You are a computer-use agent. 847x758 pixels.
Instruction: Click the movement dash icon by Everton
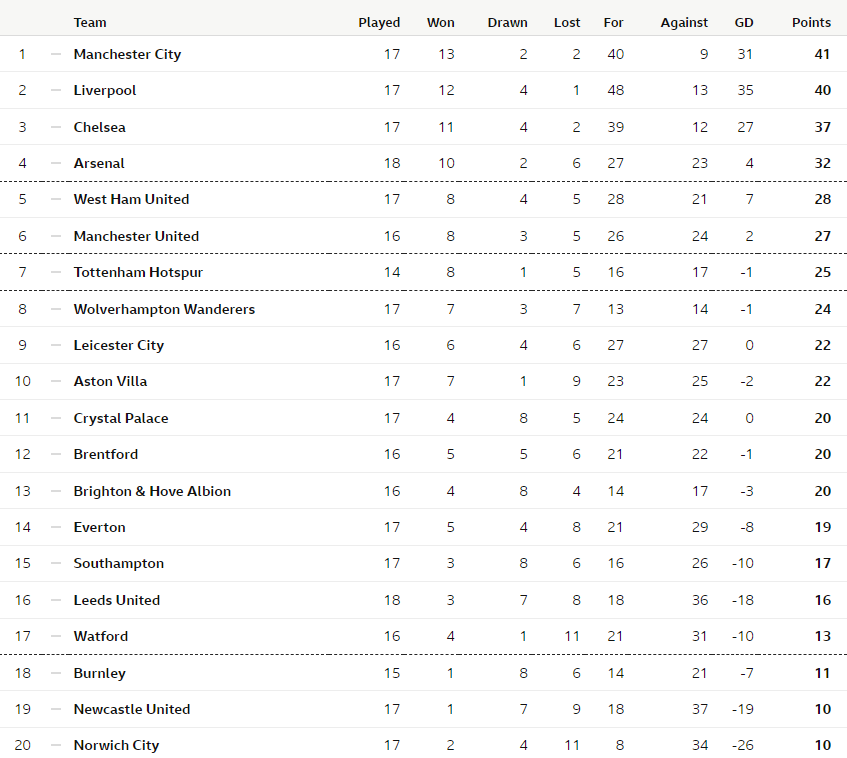[x=56, y=527]
